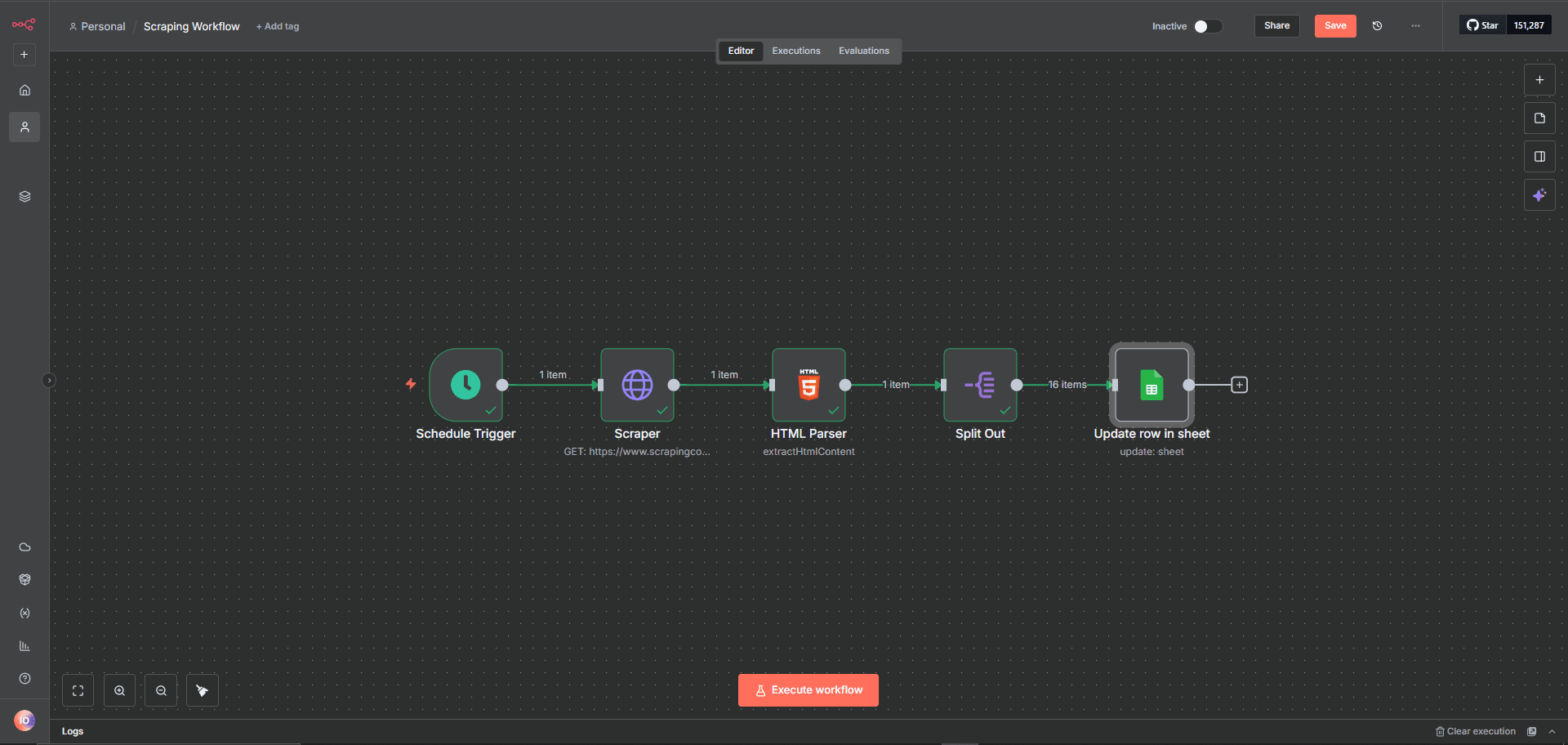This screenshot has width=1568, height=745.
Task: Zoom out of the canvas
Action: click(x=161, y=691)
